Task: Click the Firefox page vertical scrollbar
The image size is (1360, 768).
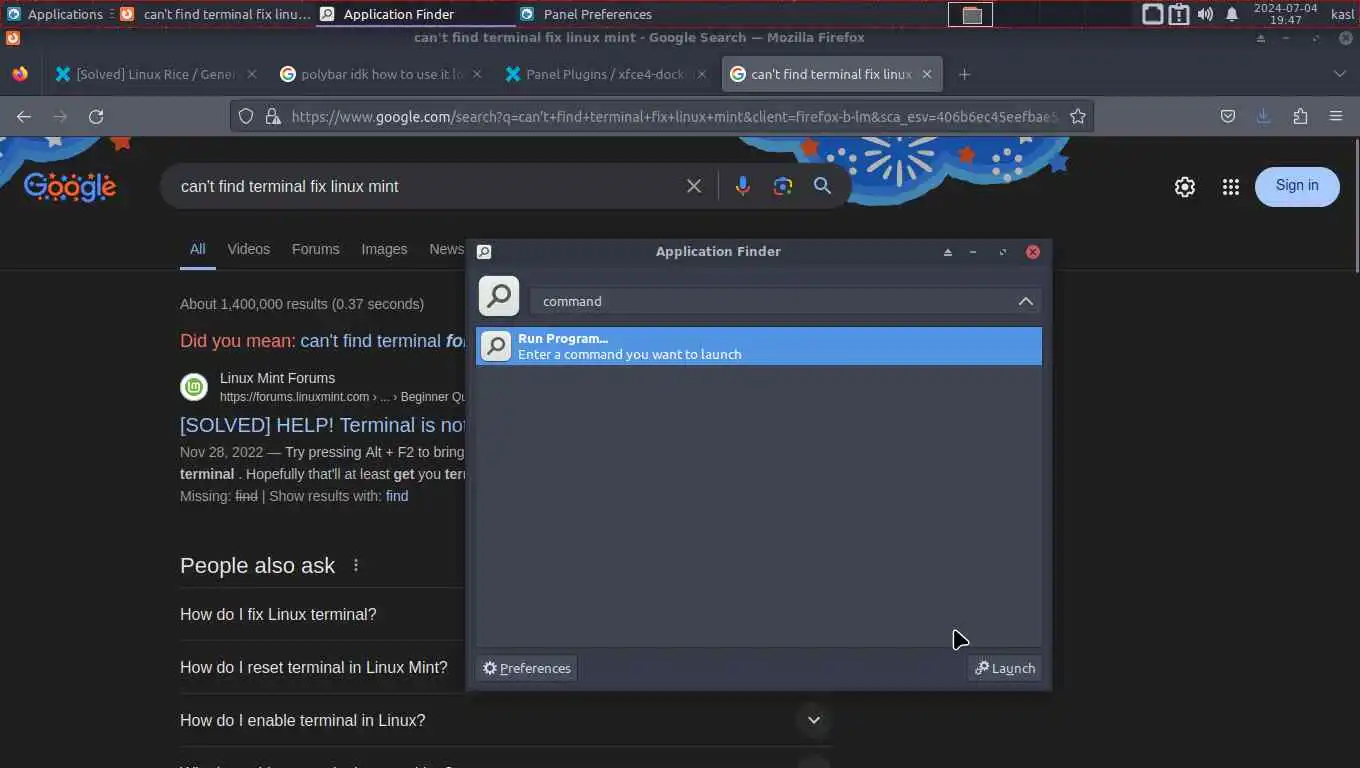Action: coord(1355,204)
